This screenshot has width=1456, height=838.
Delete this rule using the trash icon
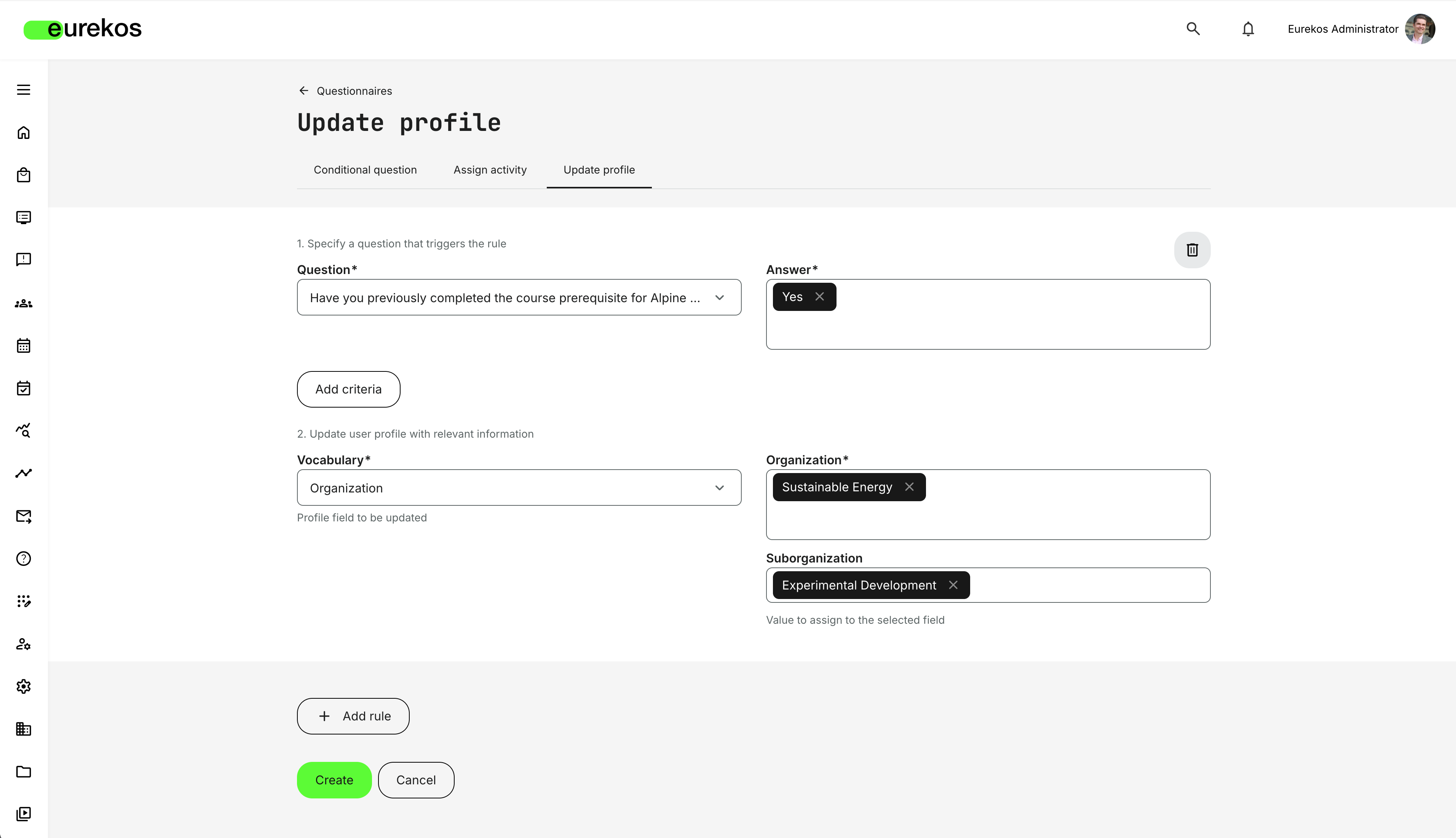1192,250
